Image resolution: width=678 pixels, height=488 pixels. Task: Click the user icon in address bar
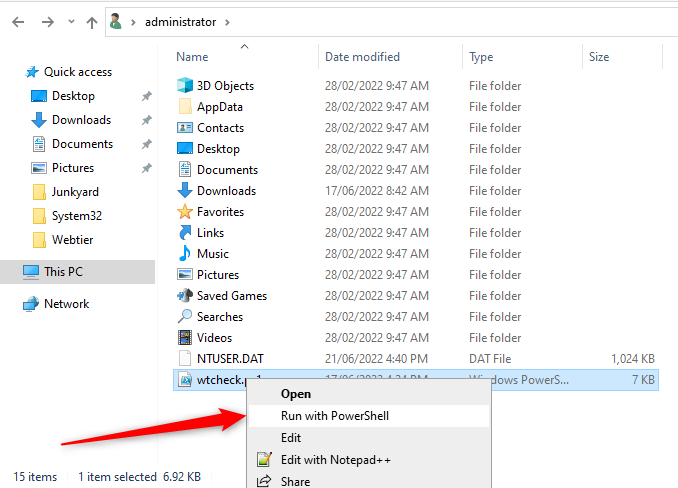pos(116,22)
